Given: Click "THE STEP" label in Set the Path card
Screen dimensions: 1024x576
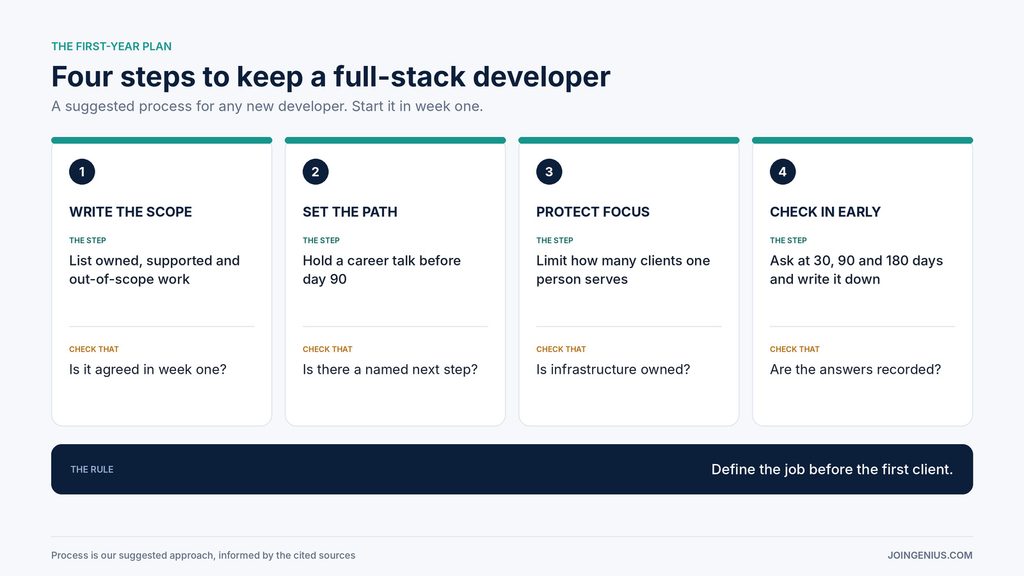Looking at the screenshot, I should (321, 240).
